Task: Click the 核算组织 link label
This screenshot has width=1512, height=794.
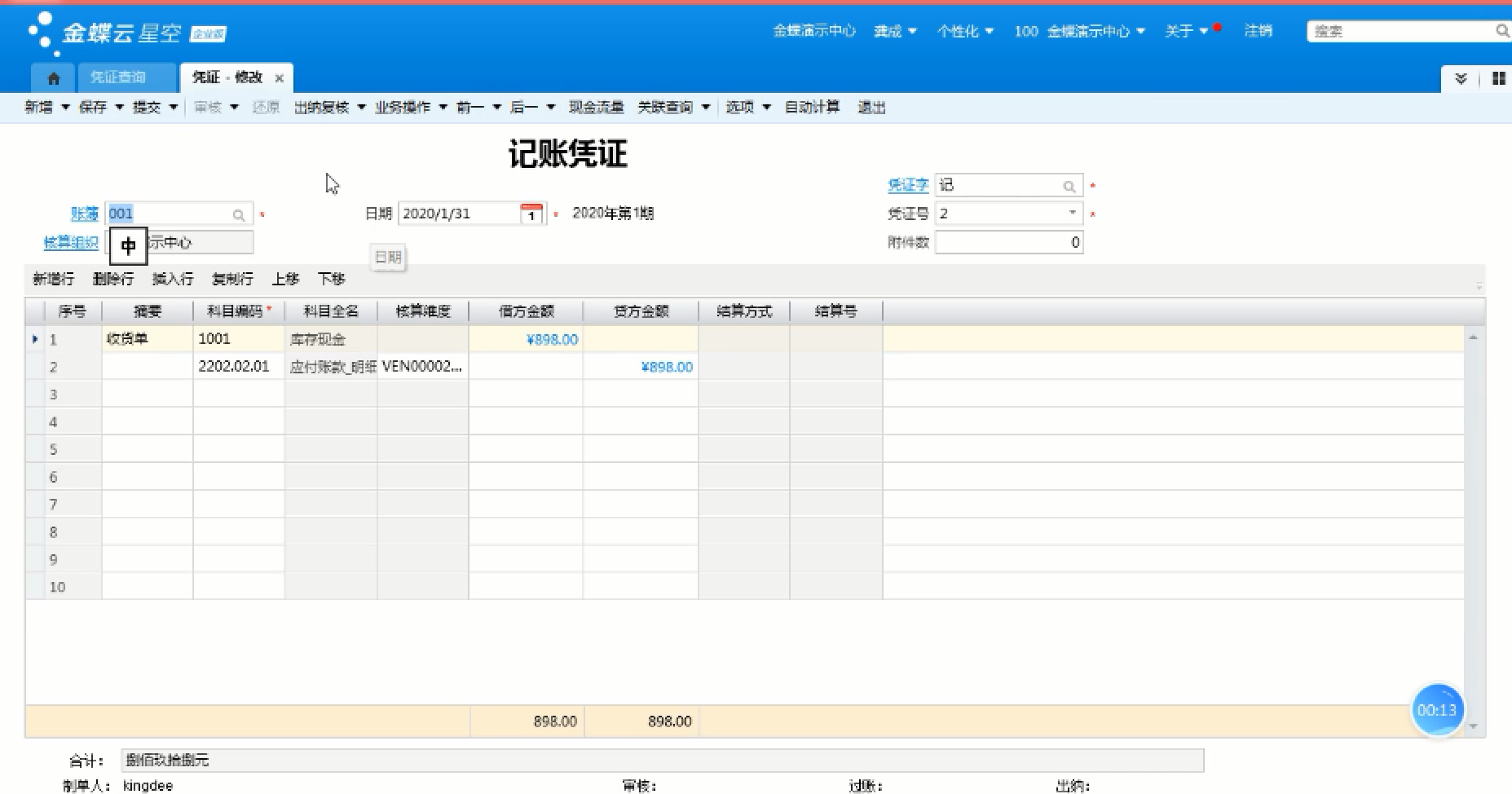Action: [71, 243]
